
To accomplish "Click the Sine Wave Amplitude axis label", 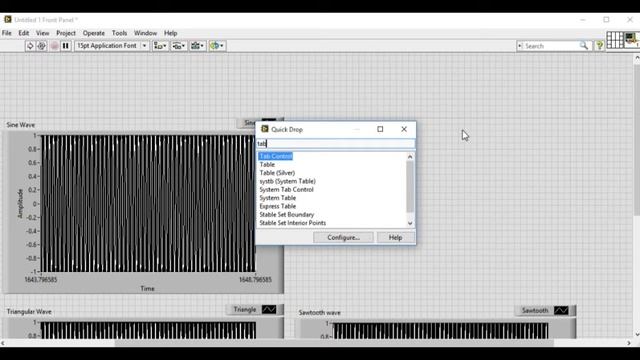I will [20, 203].
